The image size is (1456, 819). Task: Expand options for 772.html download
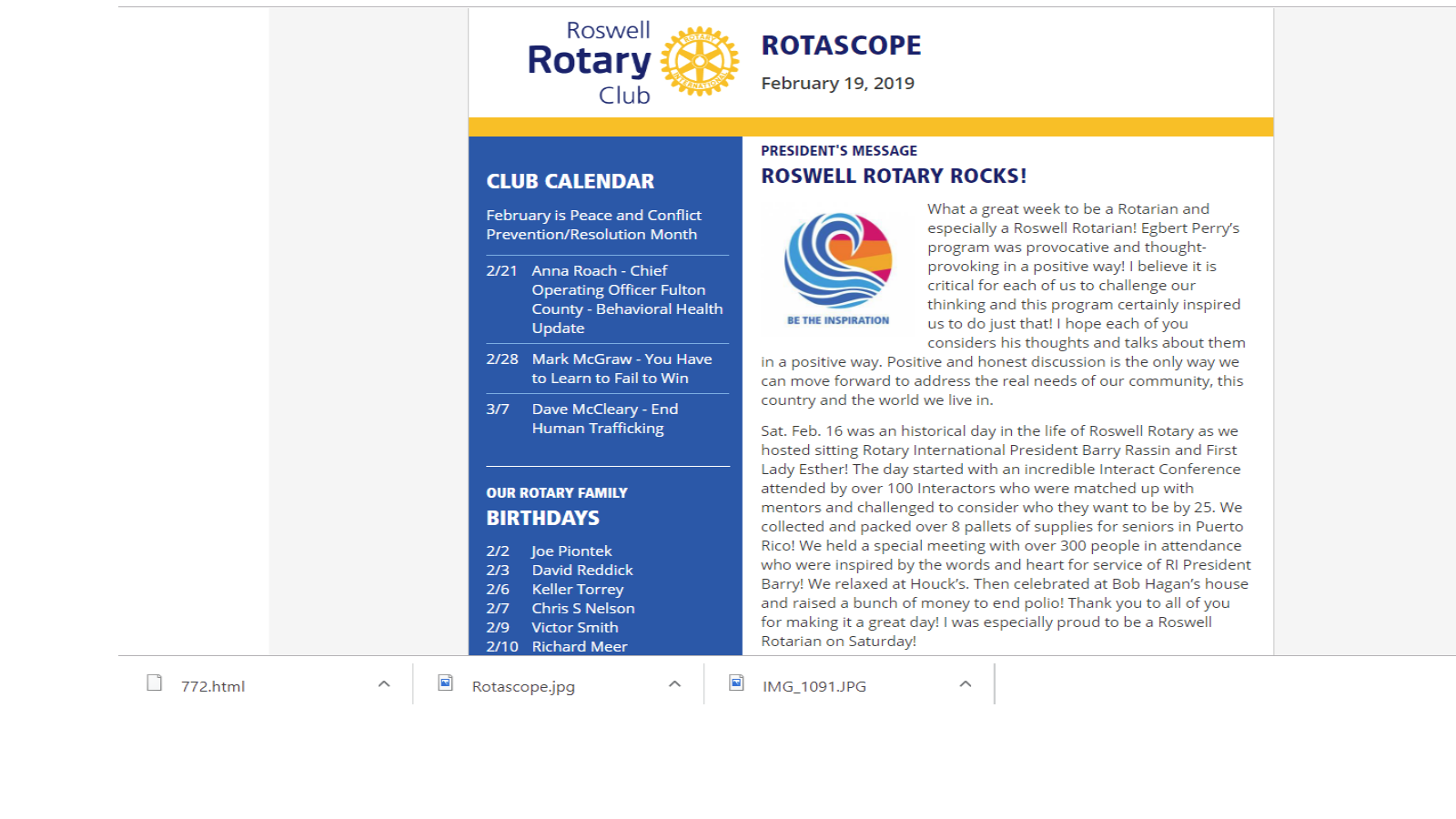384,684
